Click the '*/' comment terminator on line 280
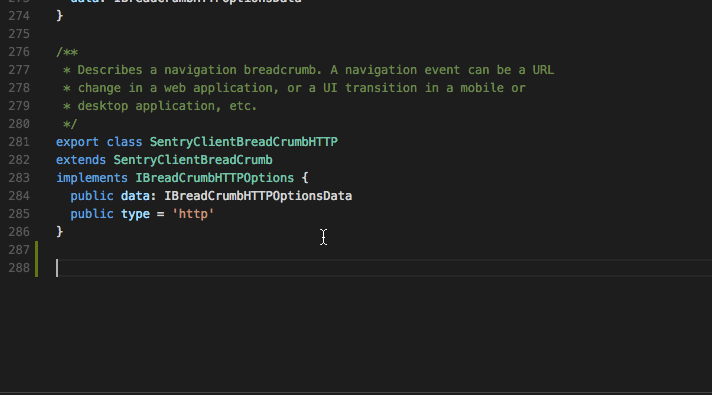 pos(70,124)
